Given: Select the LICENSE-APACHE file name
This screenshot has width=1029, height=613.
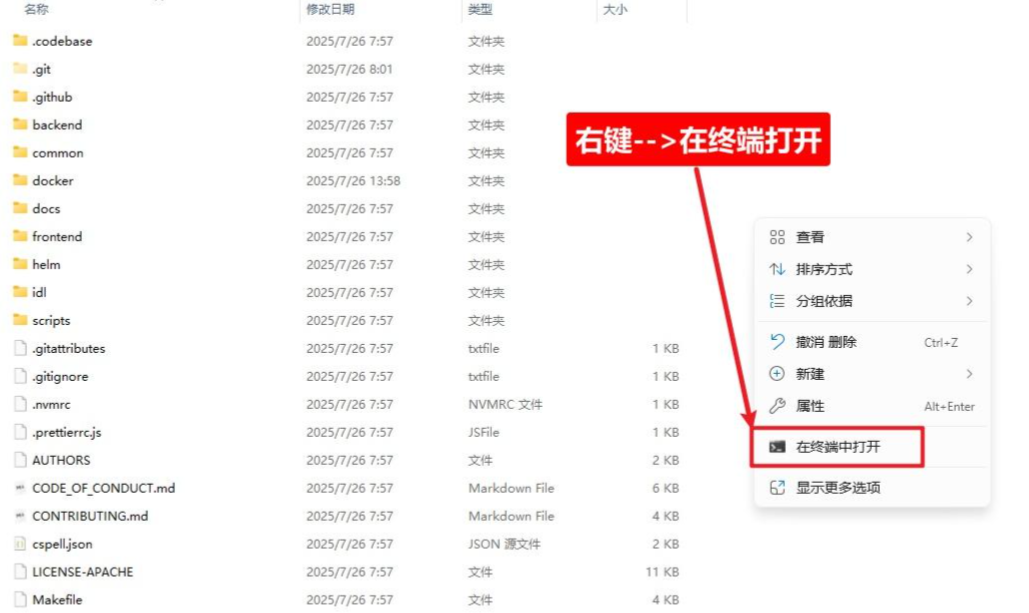Looking at the screenshot, I should (83, 572).
